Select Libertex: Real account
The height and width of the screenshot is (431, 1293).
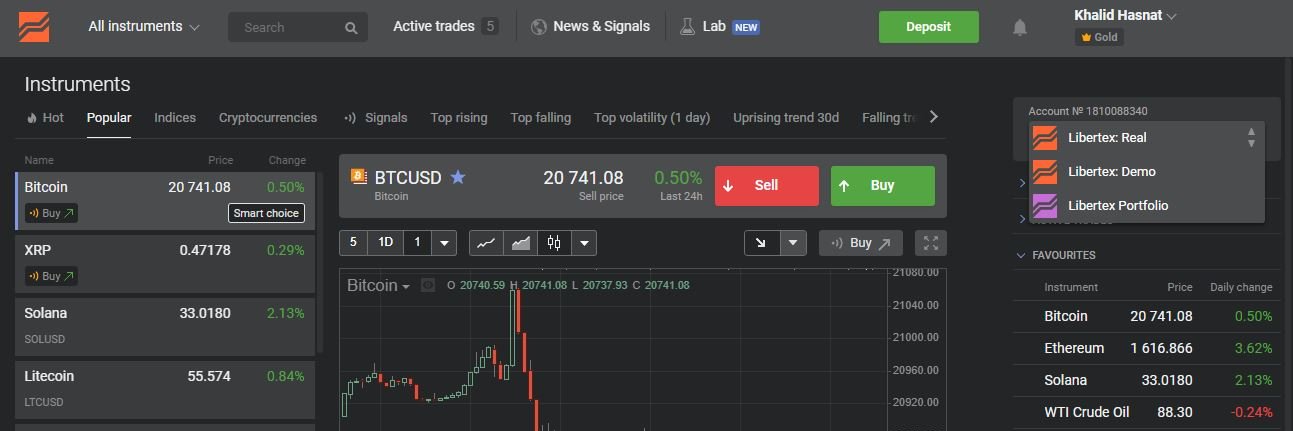point(1147,138)
